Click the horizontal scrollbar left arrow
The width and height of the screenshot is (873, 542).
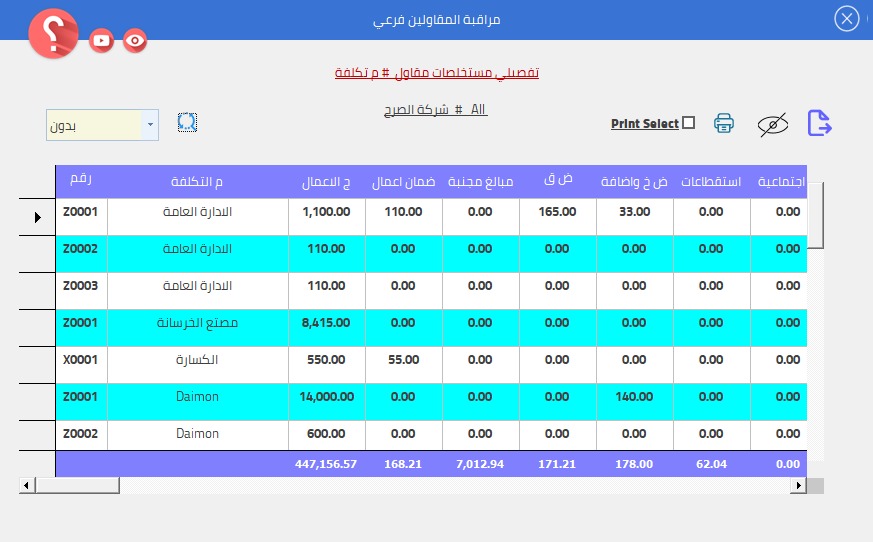[25, 485]
